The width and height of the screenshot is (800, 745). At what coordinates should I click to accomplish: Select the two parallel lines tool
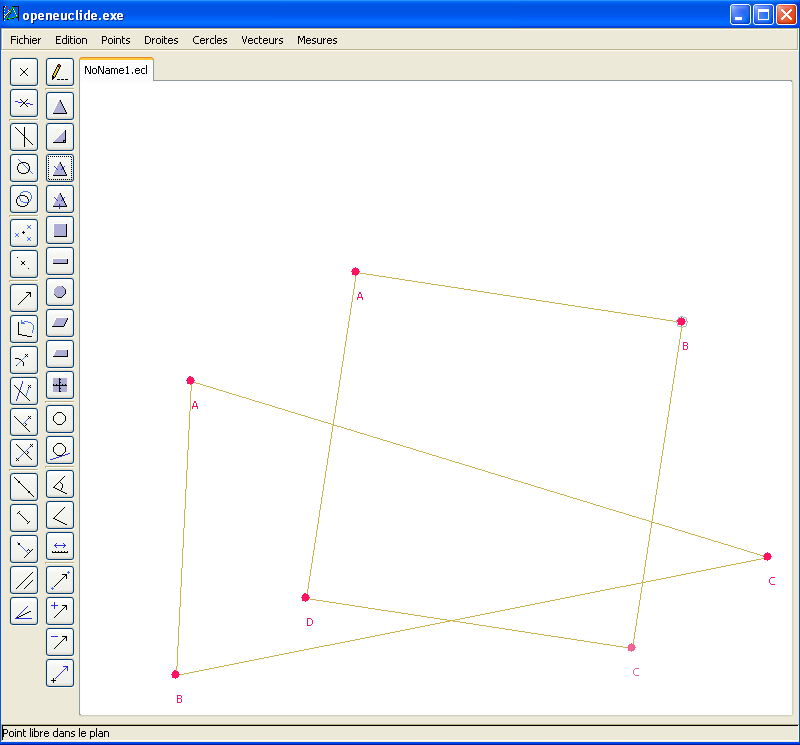click(24, 580)
